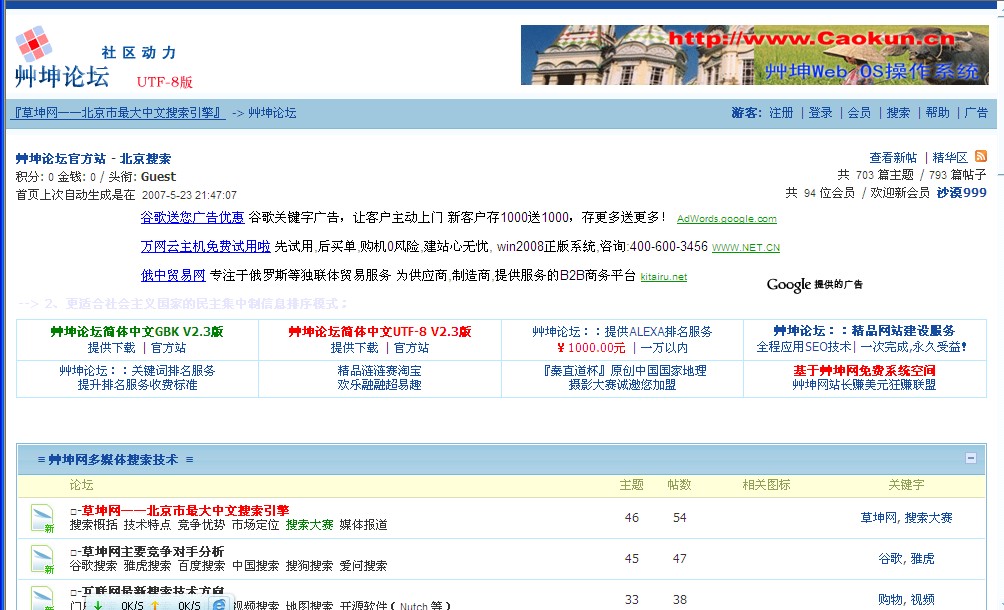Click 注册 in the top navigation

(x=781, y=113)
